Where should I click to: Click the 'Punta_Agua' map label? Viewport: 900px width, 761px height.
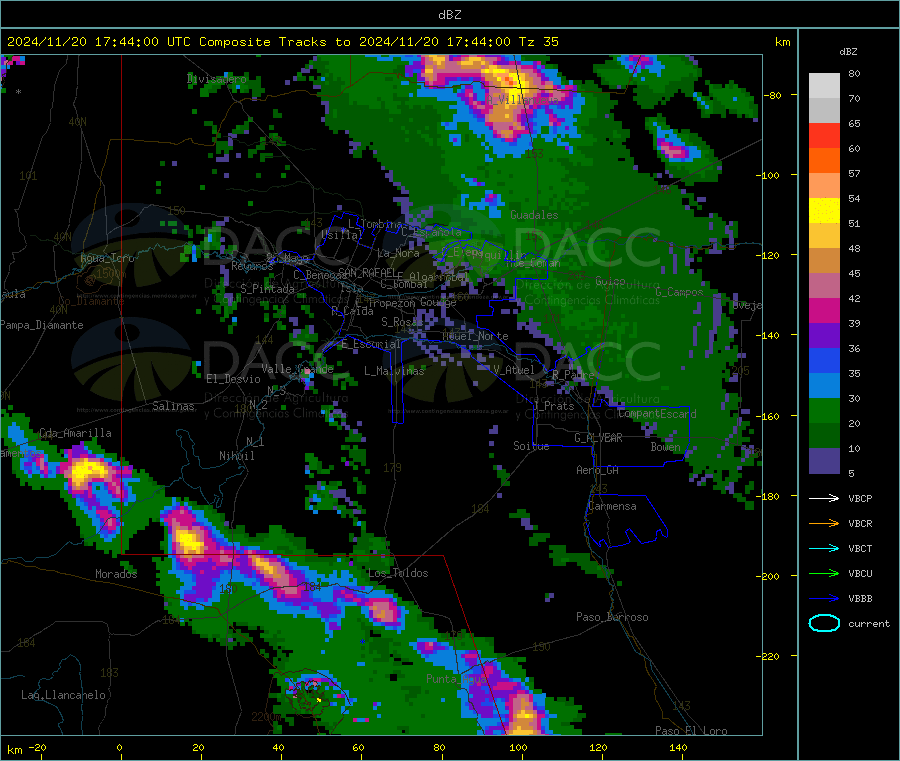point(456,679)
